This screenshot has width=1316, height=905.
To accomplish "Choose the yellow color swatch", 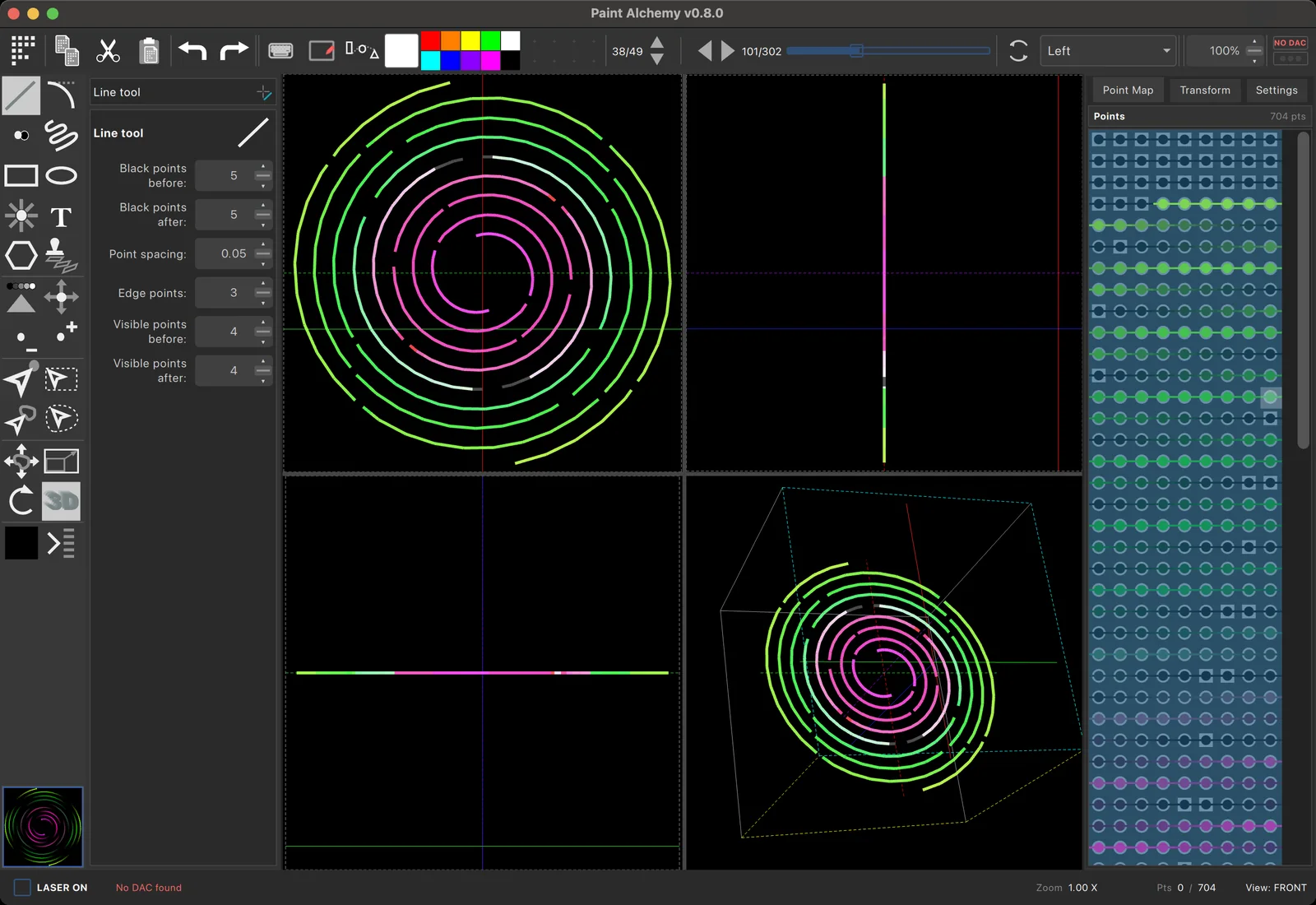I will click(470, 41).
